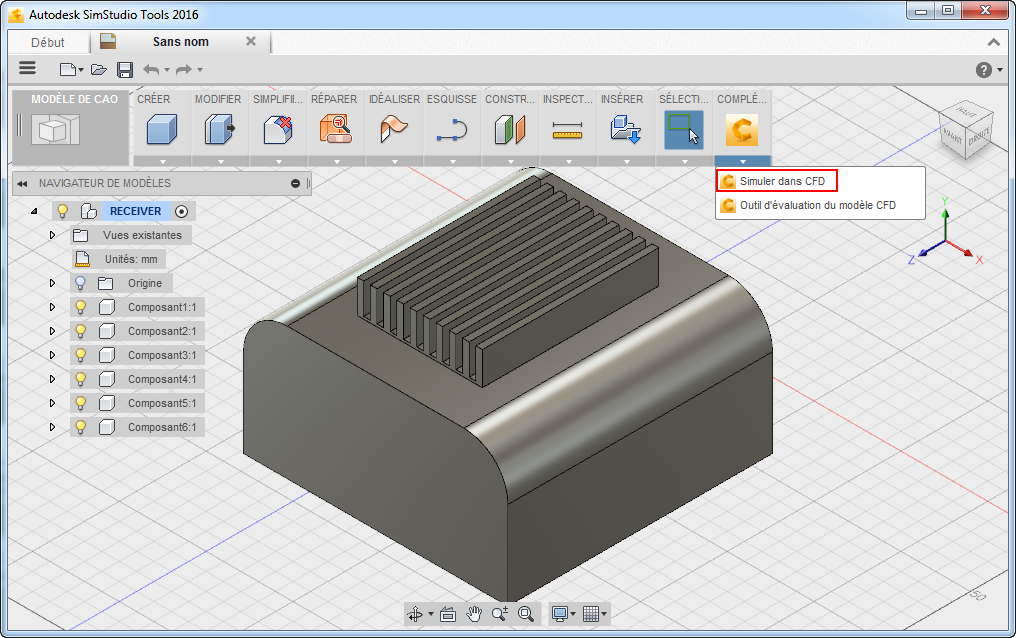
Task: Open the INSPECTER dropdown arrow
Action: [568, 161]
